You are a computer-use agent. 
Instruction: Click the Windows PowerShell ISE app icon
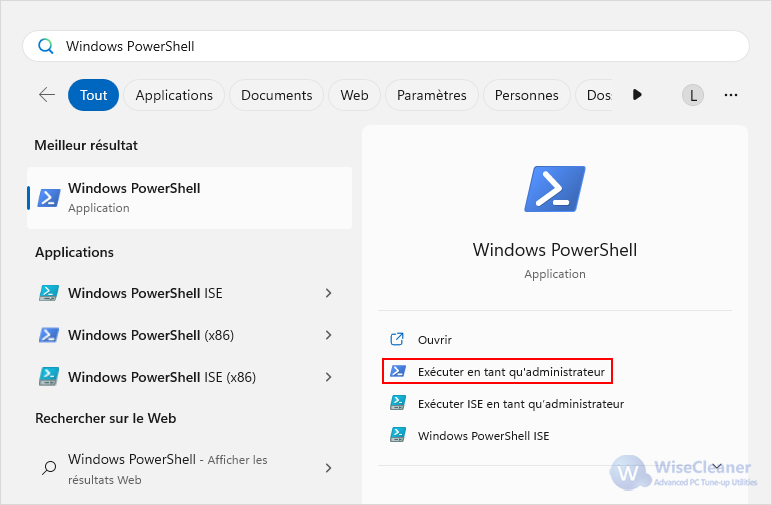(49, 293)
